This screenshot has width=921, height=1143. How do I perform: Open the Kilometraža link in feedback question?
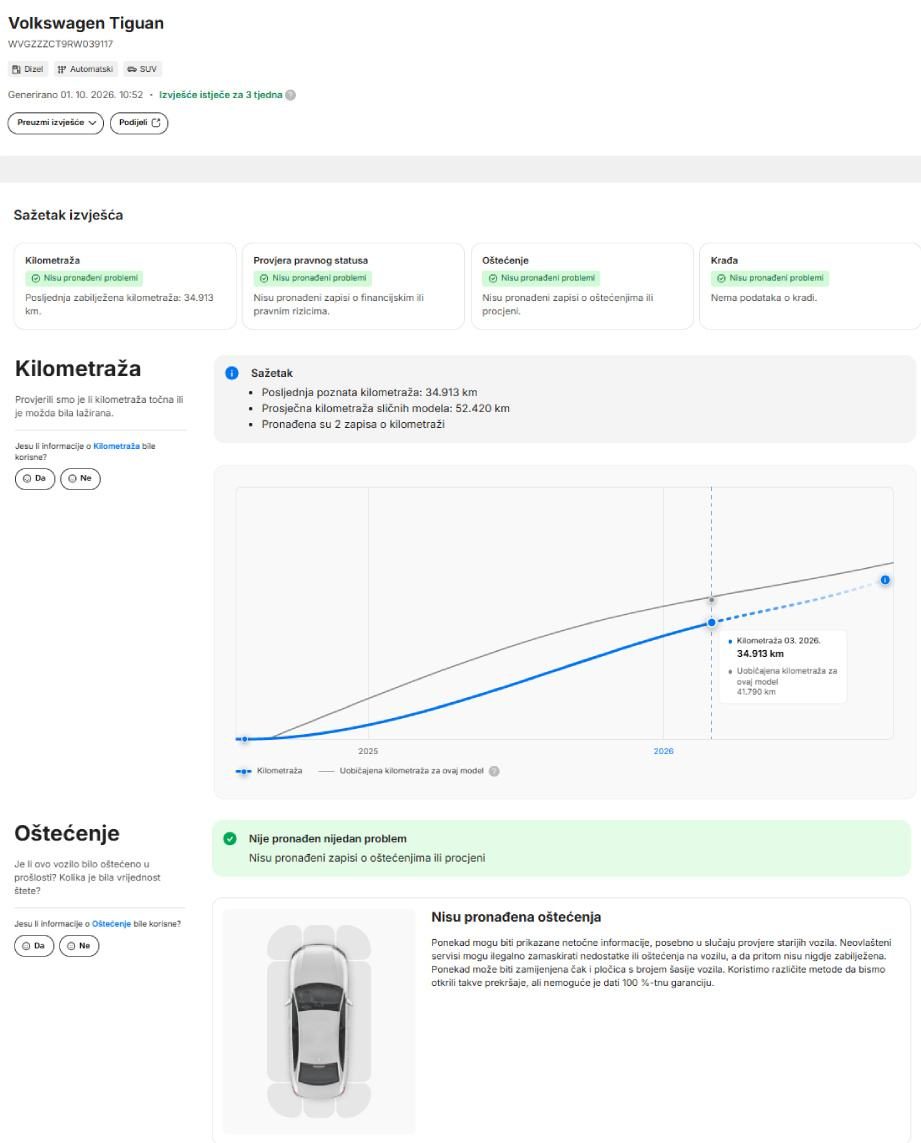pyautogui.click(x=117, y=446)
